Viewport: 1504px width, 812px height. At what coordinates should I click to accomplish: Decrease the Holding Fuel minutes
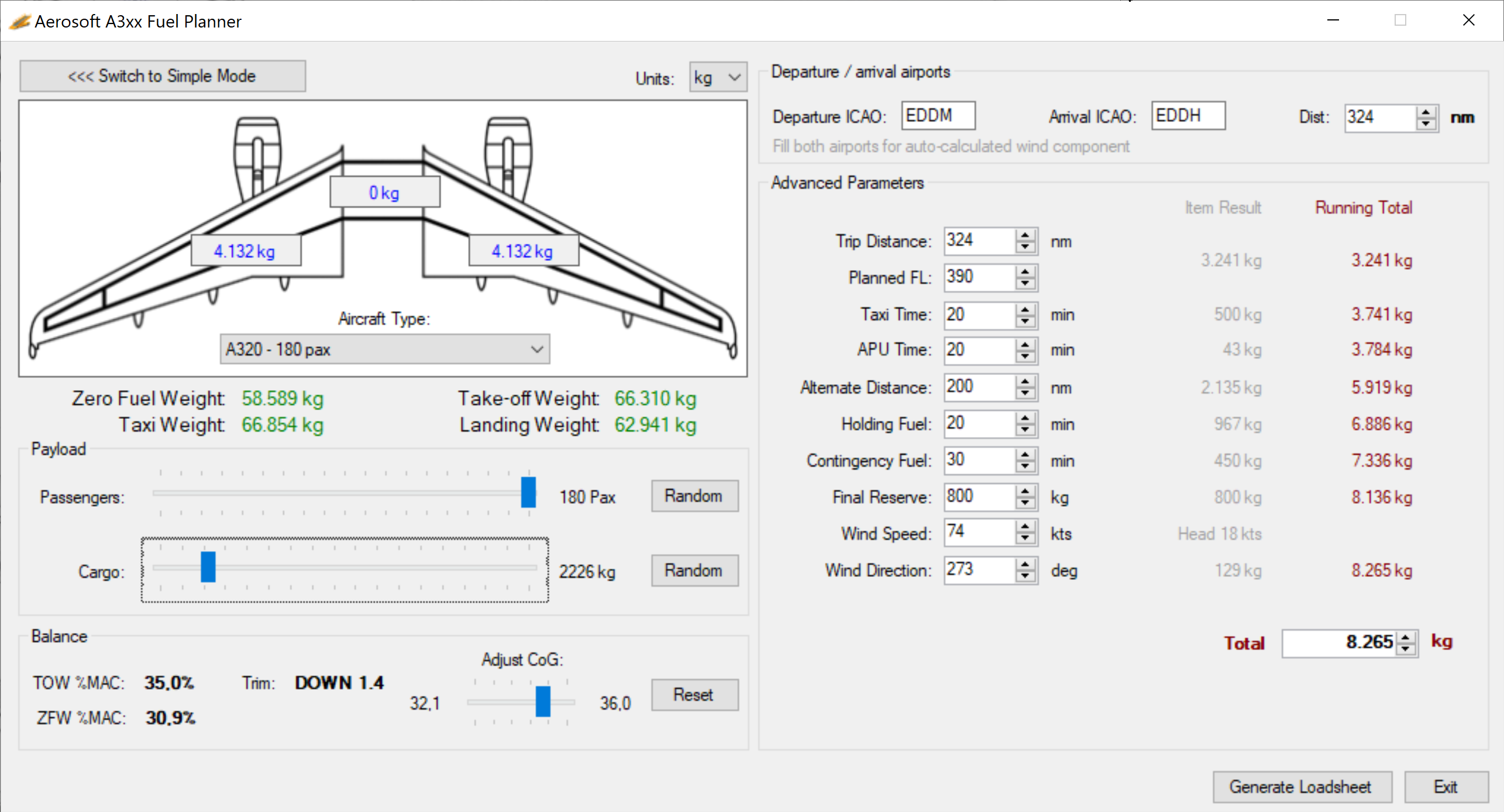[1025, 429]
